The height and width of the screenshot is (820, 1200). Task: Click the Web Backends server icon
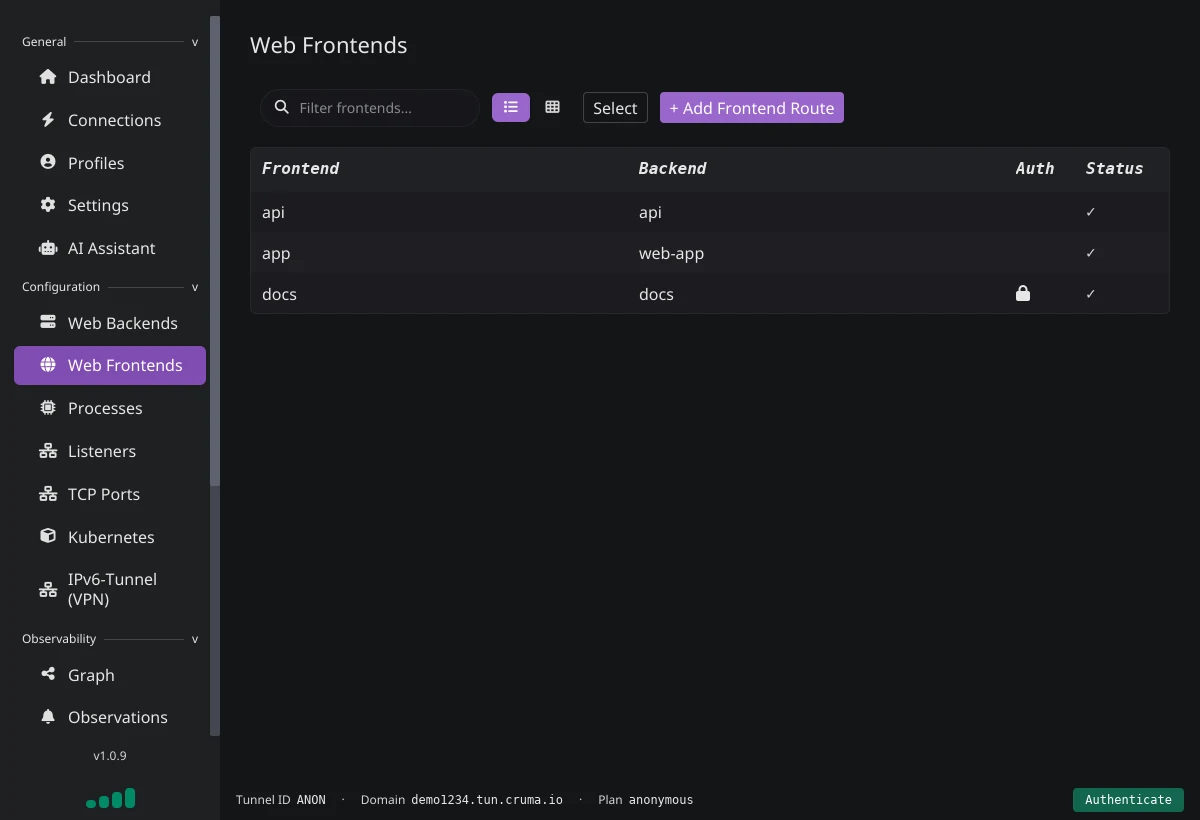(x=47, y=322)
